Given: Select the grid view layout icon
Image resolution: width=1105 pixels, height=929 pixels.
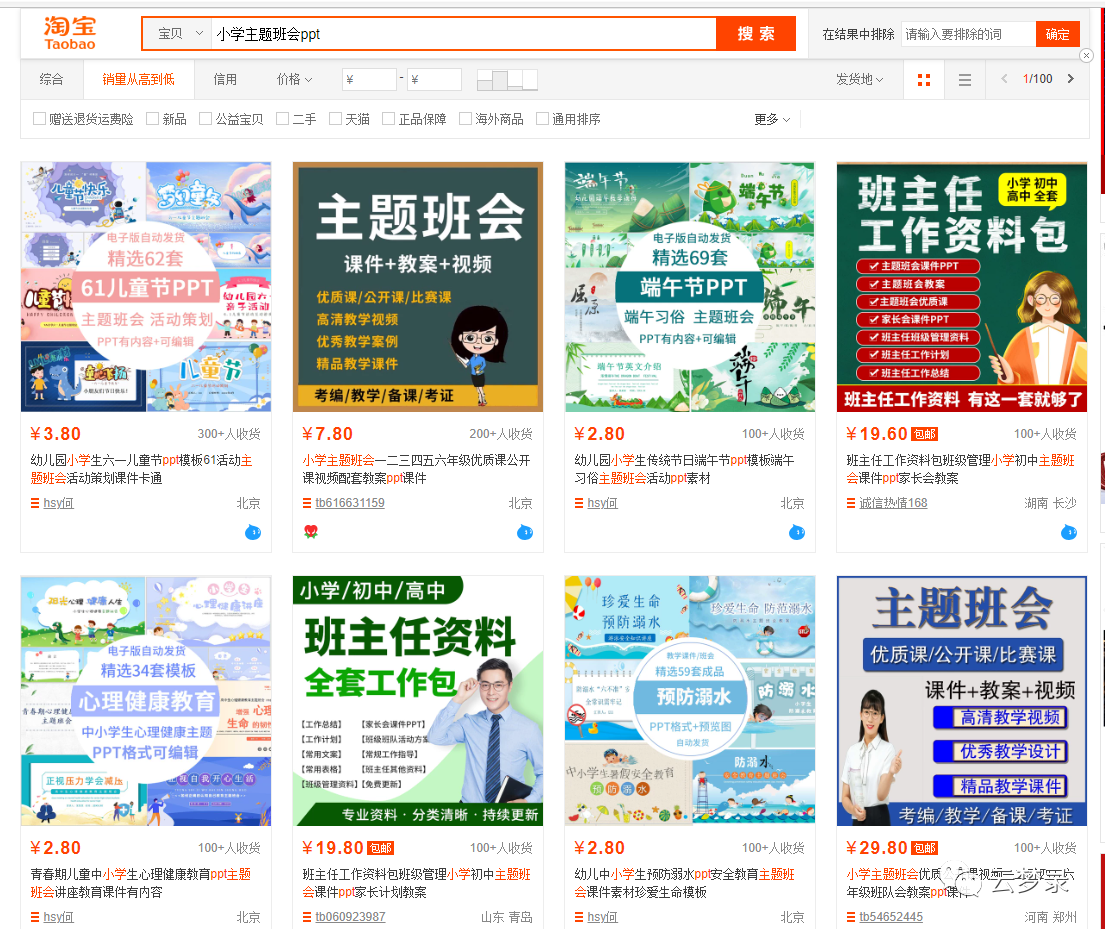Looking at the screenshot, I should 923,79.
